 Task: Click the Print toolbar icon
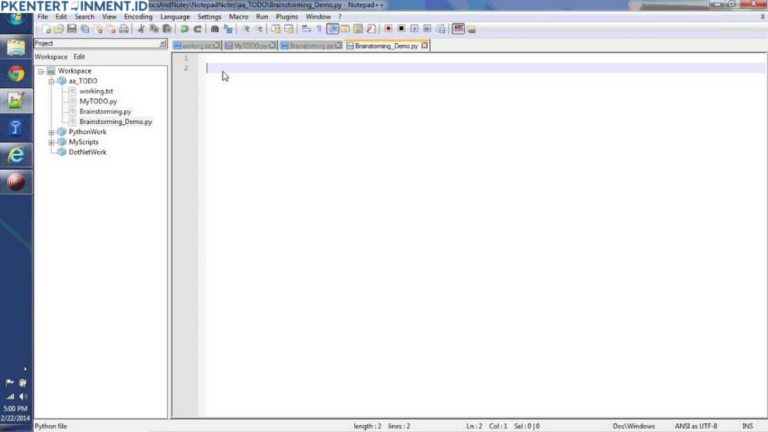(124, 29)
